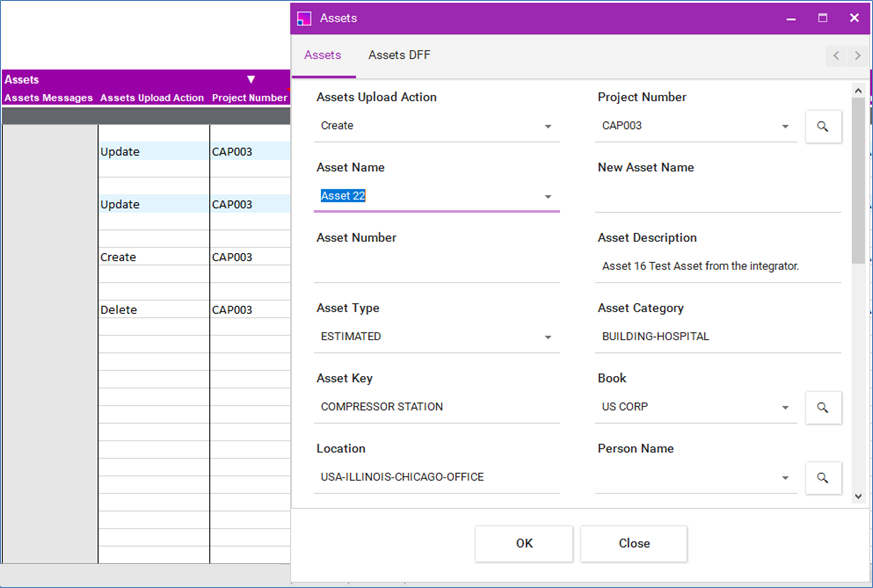Expand the Asset Type dropdown
Image resolution: width=873 pixels, height=588 pixels.
point(548,337)
